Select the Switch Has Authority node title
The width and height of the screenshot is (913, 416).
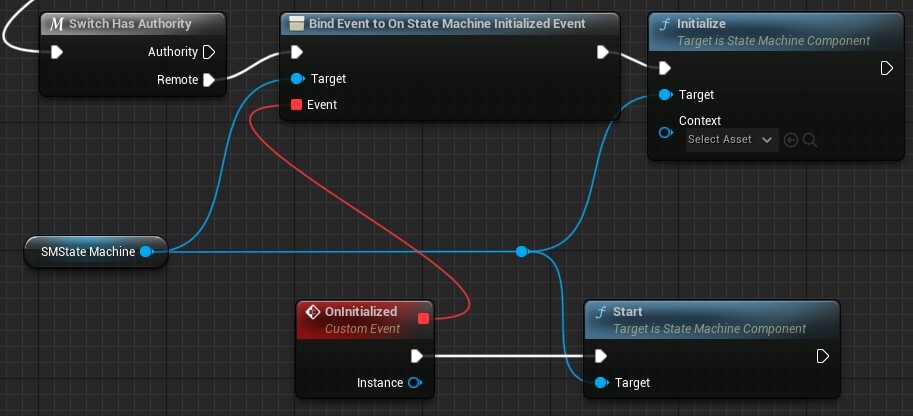pos(131,23)
